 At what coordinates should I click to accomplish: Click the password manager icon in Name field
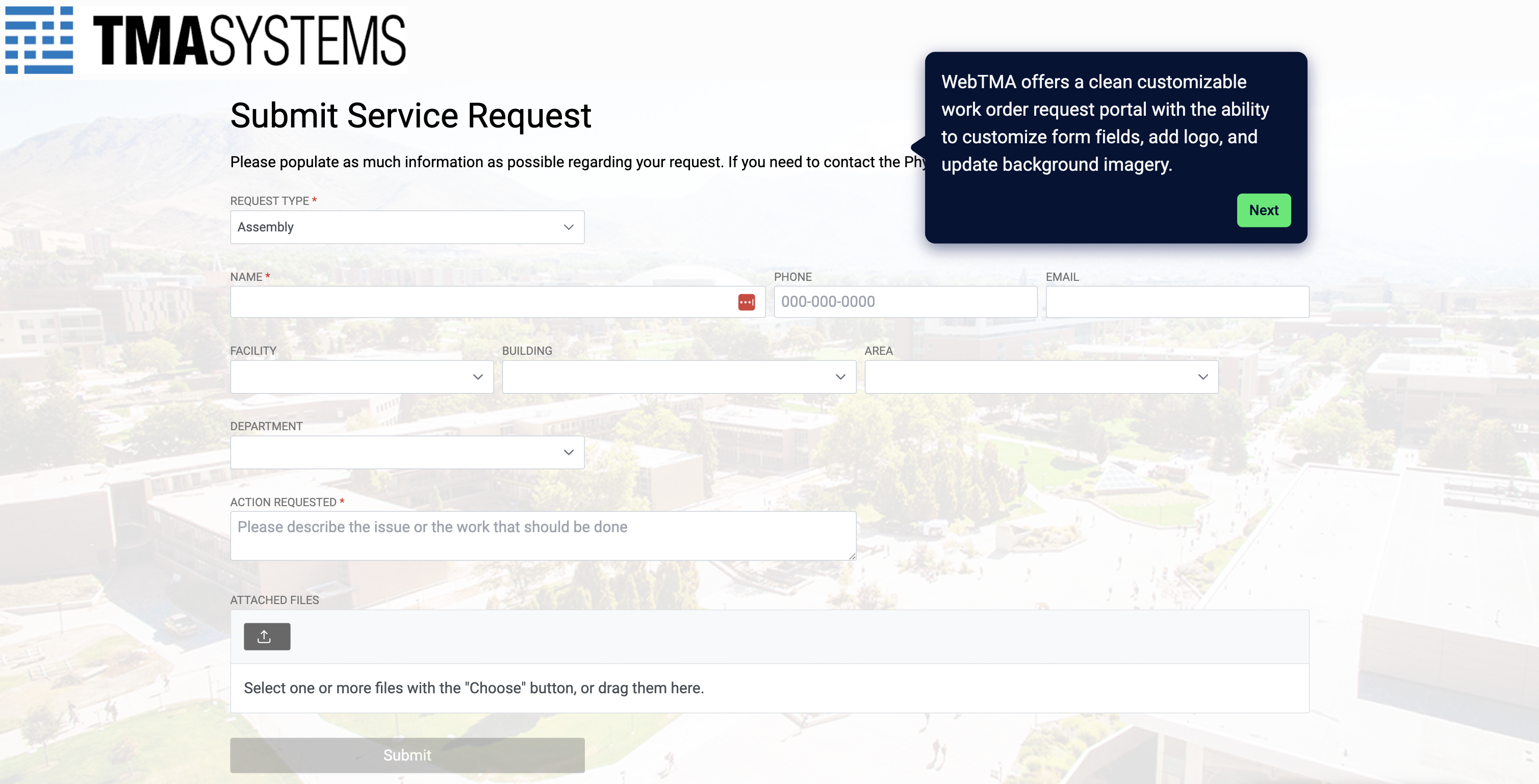click(x=746, y=302)
